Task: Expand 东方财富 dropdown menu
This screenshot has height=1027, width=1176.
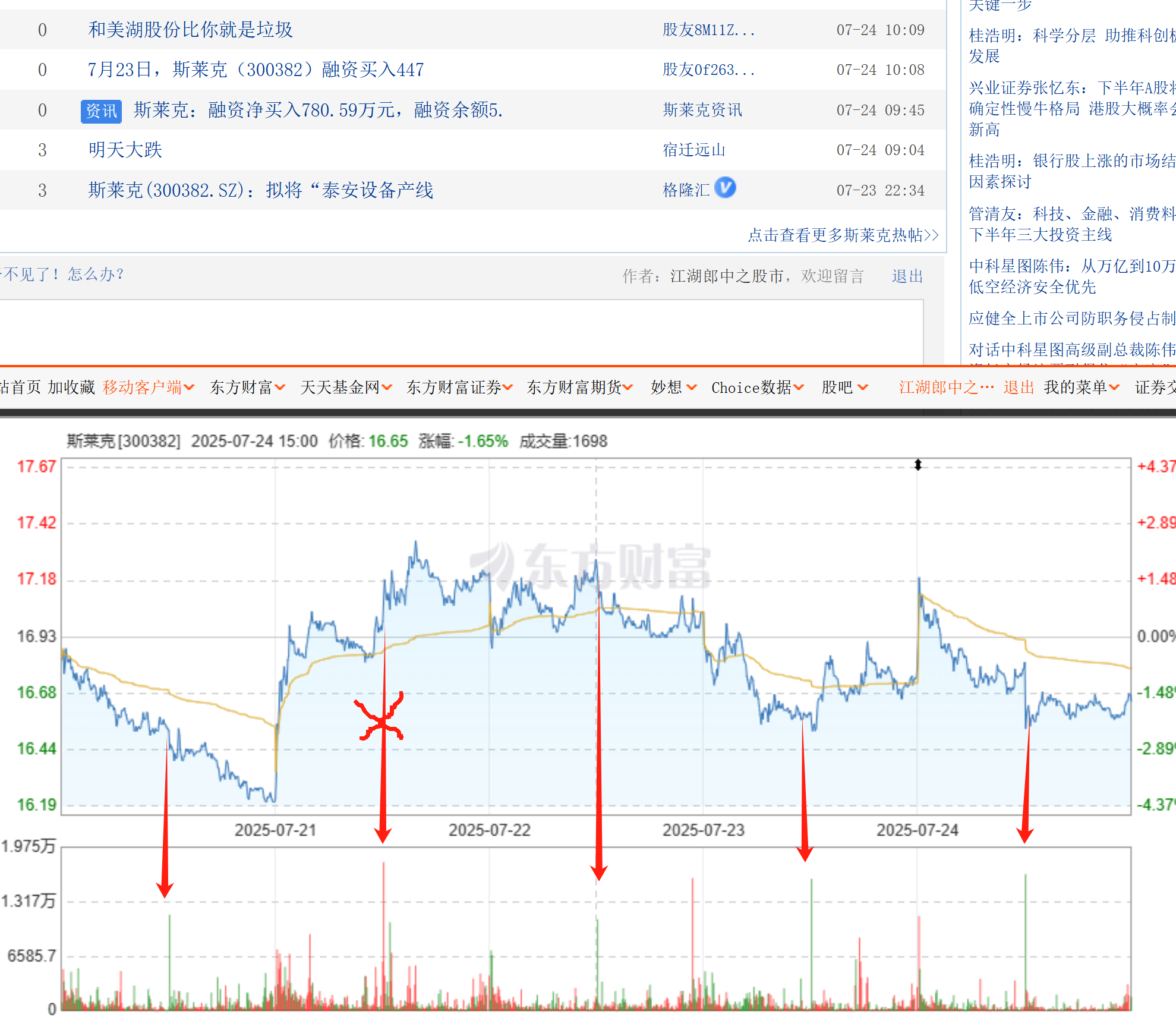Action: [248, 388]
